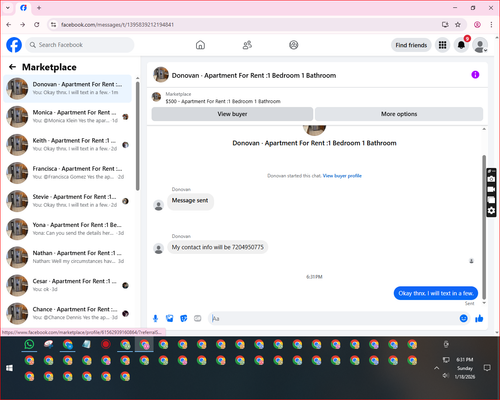Select the Yona conversation
Screen dimensions: 500x400
[67, 229]
